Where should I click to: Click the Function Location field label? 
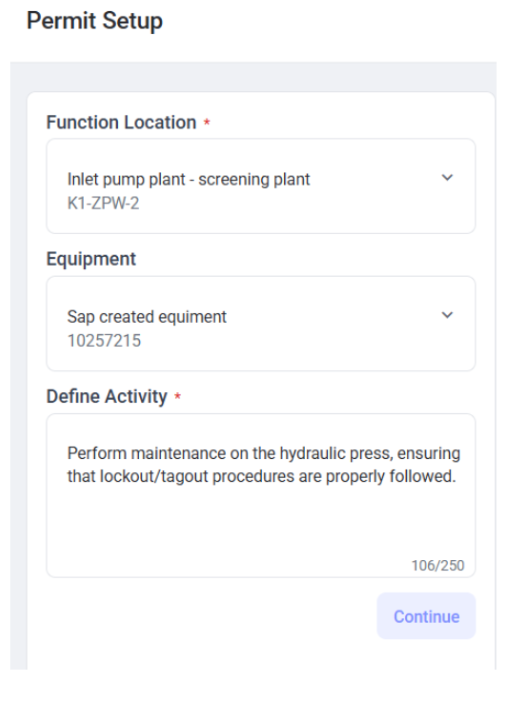coord(121,123)
